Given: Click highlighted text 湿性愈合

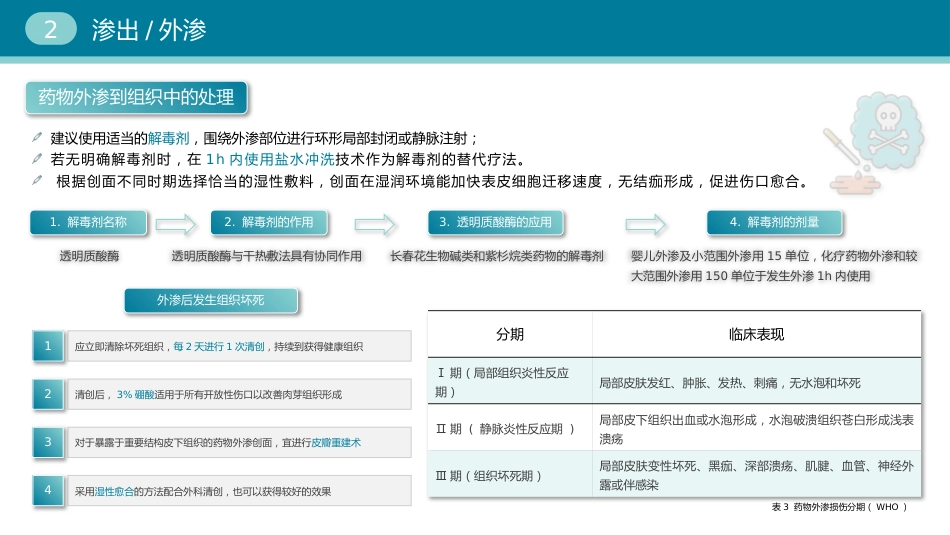Looking at the screenshot, I should [x=114, y=491].
